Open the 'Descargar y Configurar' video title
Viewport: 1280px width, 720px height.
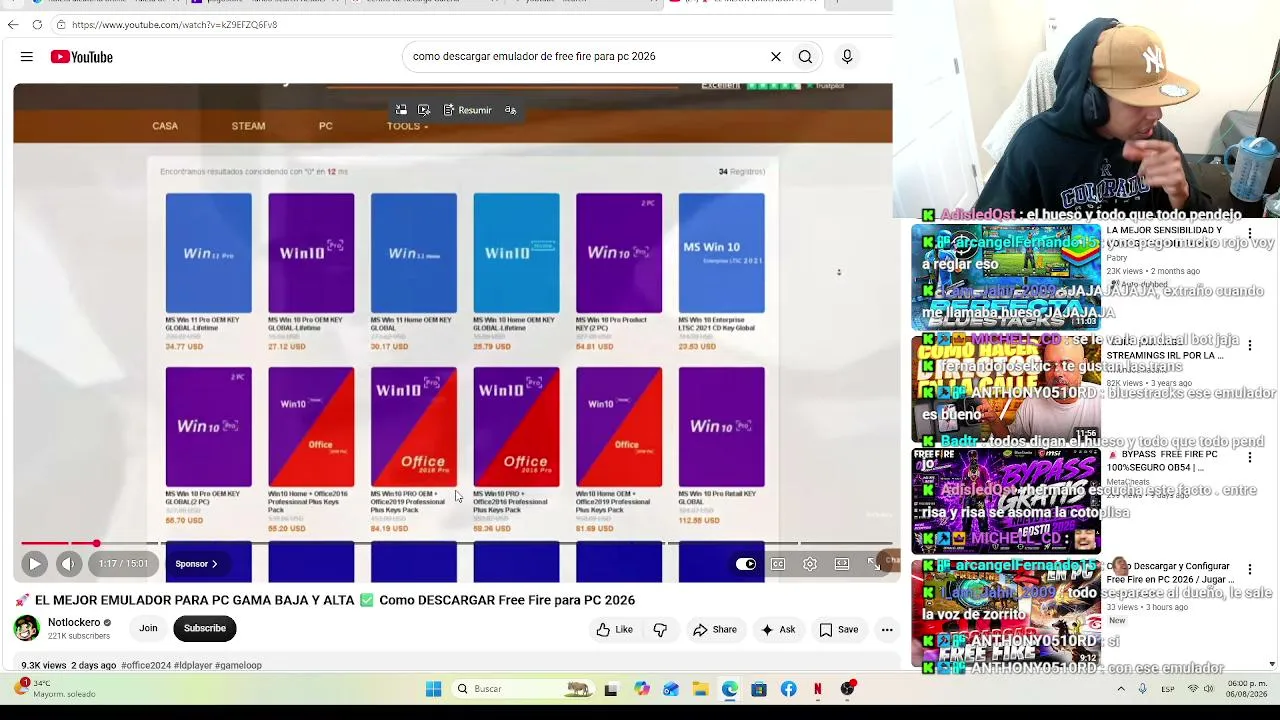pos(1170,572)
